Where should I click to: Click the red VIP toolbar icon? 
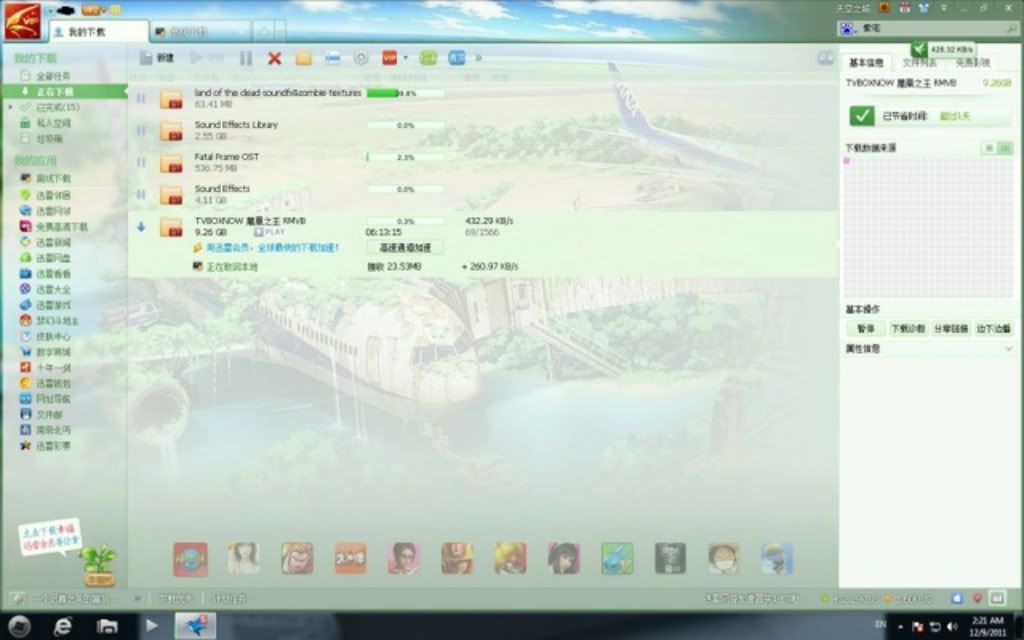pos(389,58)
